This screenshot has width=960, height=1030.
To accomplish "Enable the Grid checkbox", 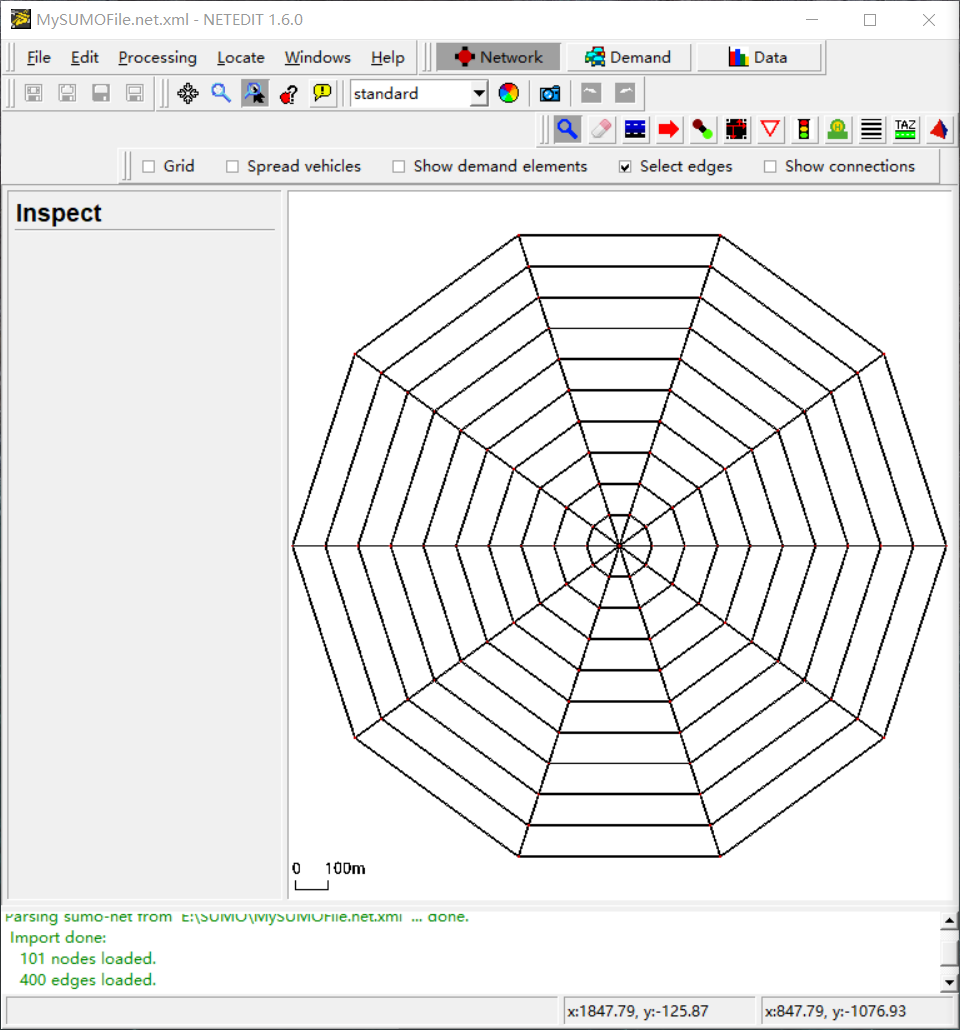I will click(153, 166).
